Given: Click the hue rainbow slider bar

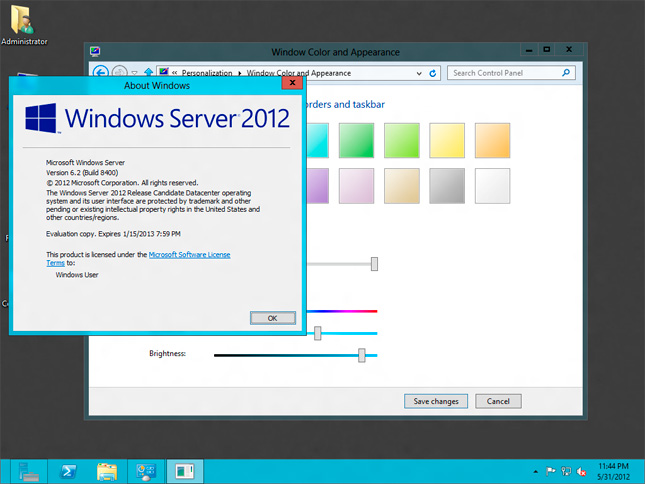Looking at the screenshot, I should tap(342, 311).
